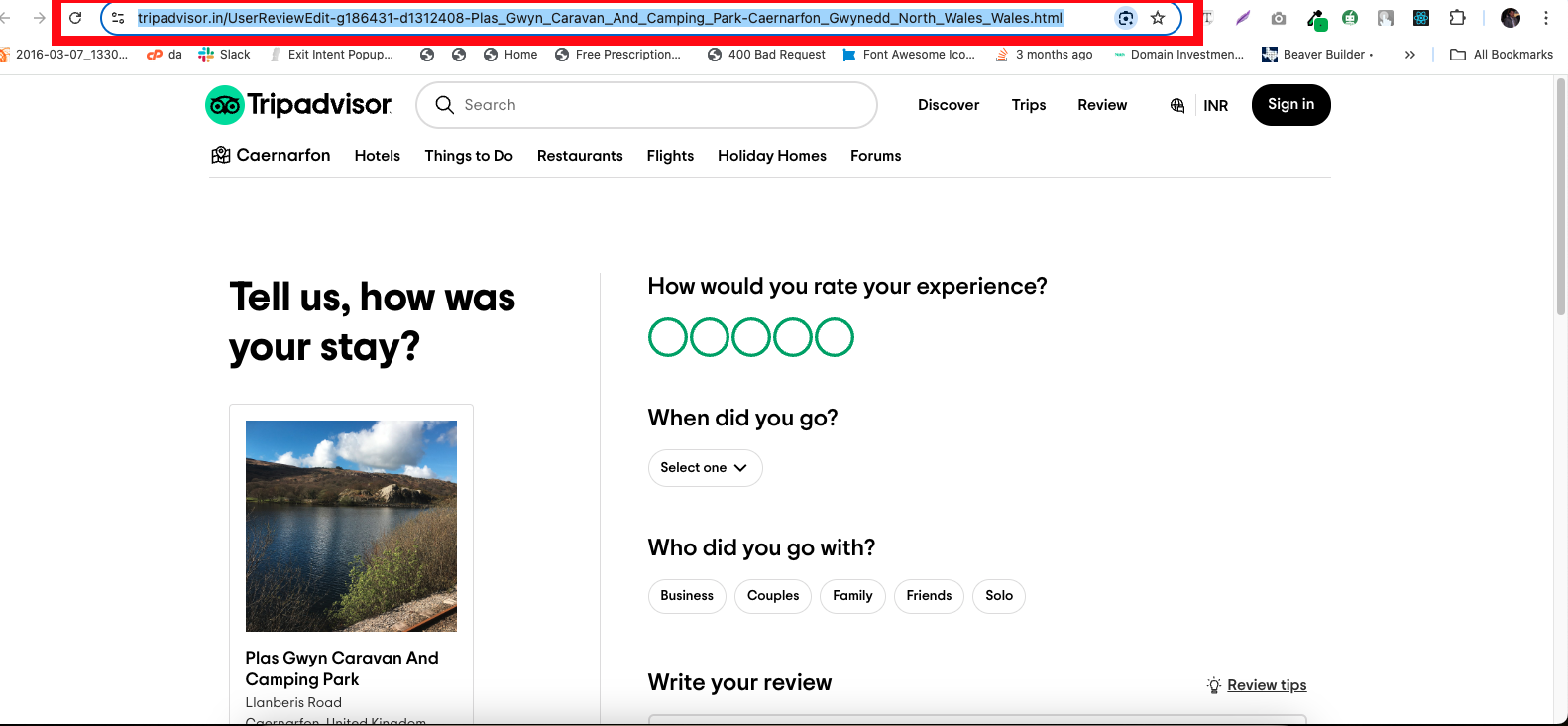
Task: Open the 'Select one' date dropdown
Action: (x=705, y=468)
